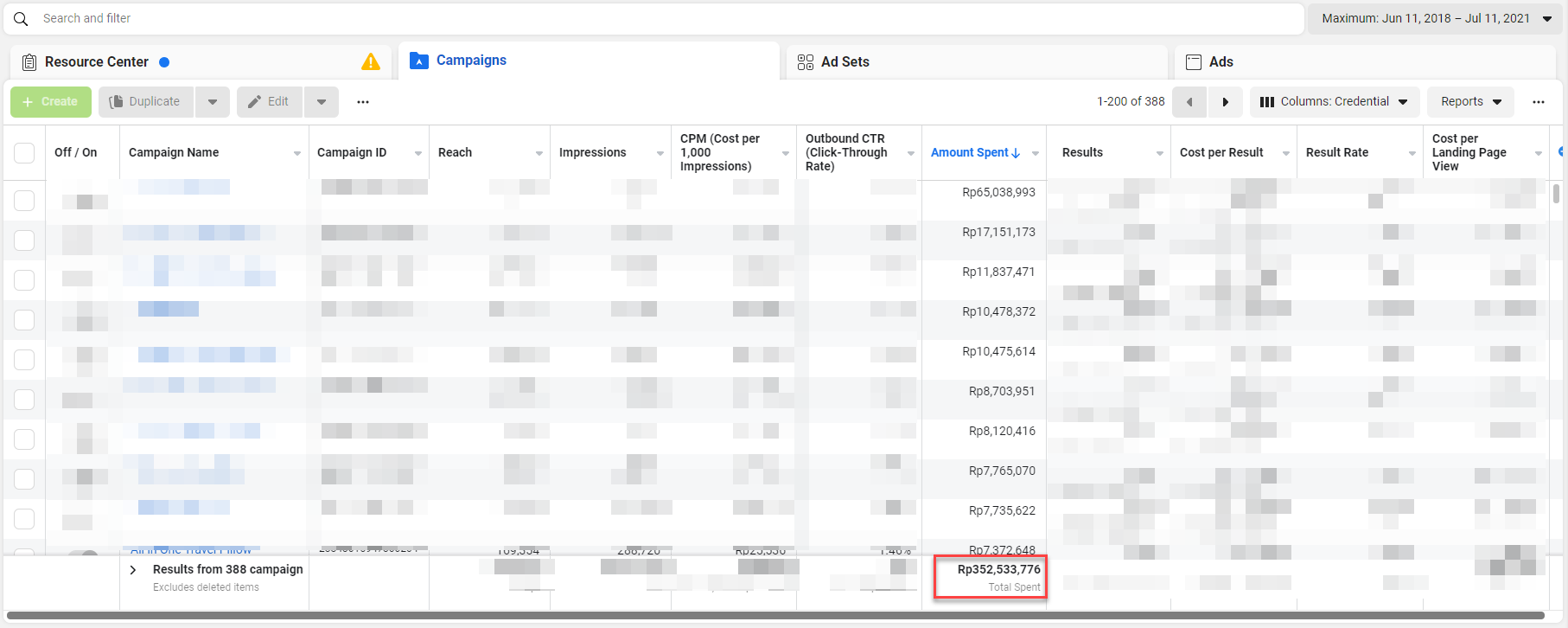Click the Resource Center warning triangle icon
1568x628 pixels.
[371, 61]
